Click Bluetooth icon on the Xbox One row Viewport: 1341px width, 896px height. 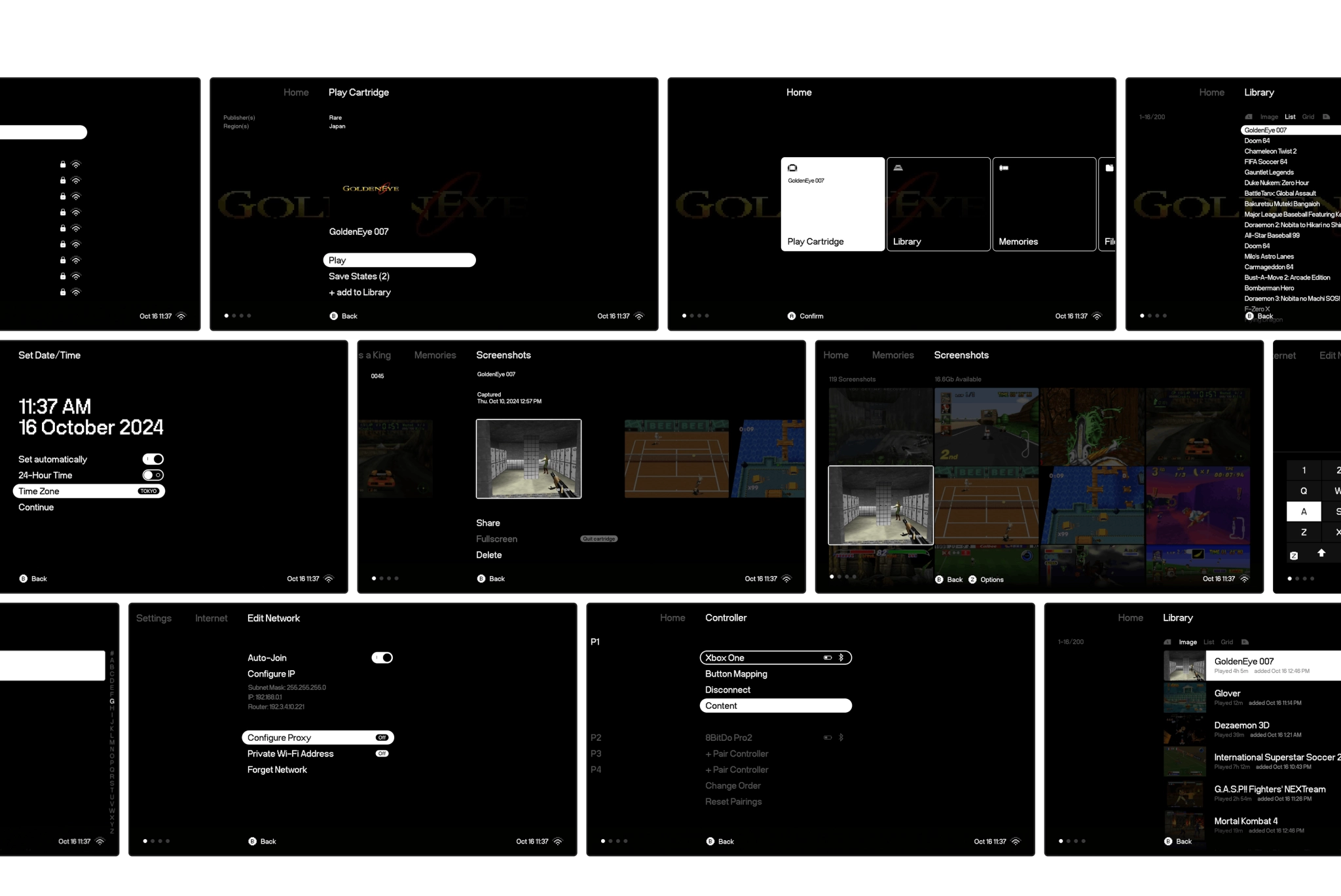pyautogui.click(x=841, y=658)
